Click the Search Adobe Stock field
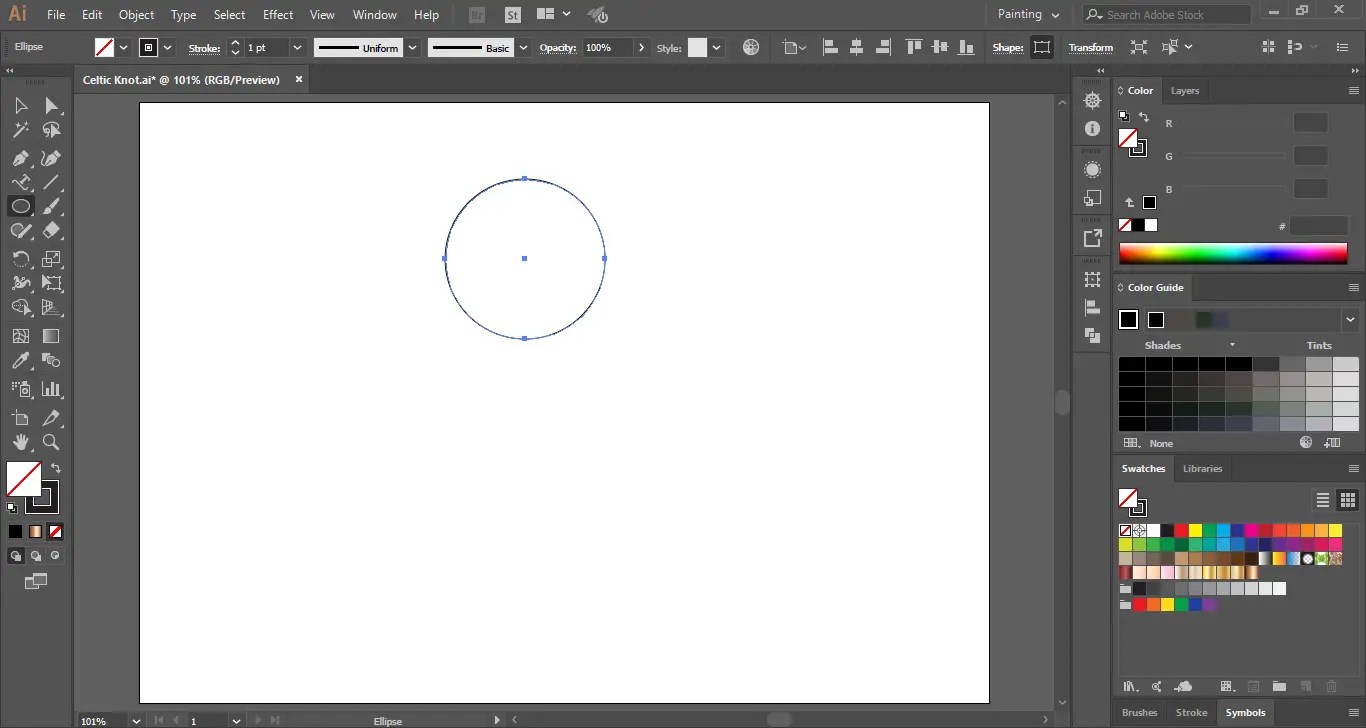Screen dimensions: 1366x728 (1166, 14)
